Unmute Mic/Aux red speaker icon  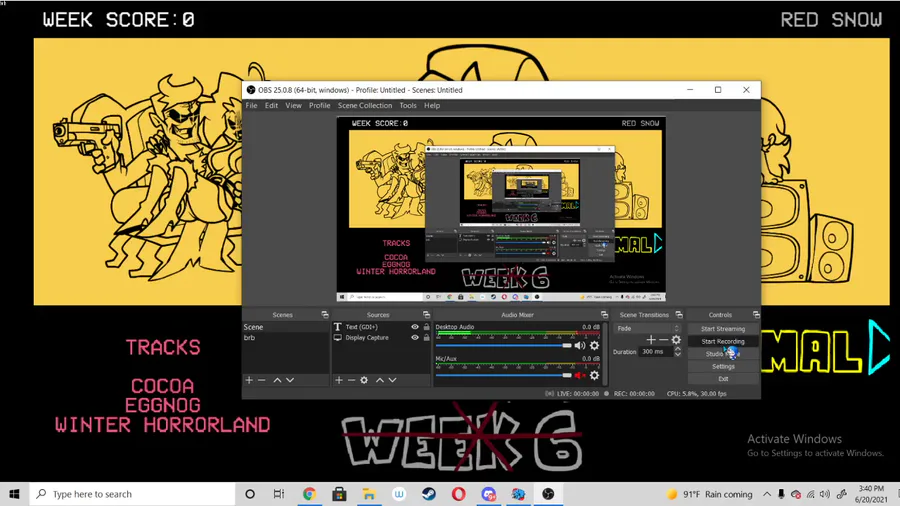pyautogui.click(x=580, y=375)
